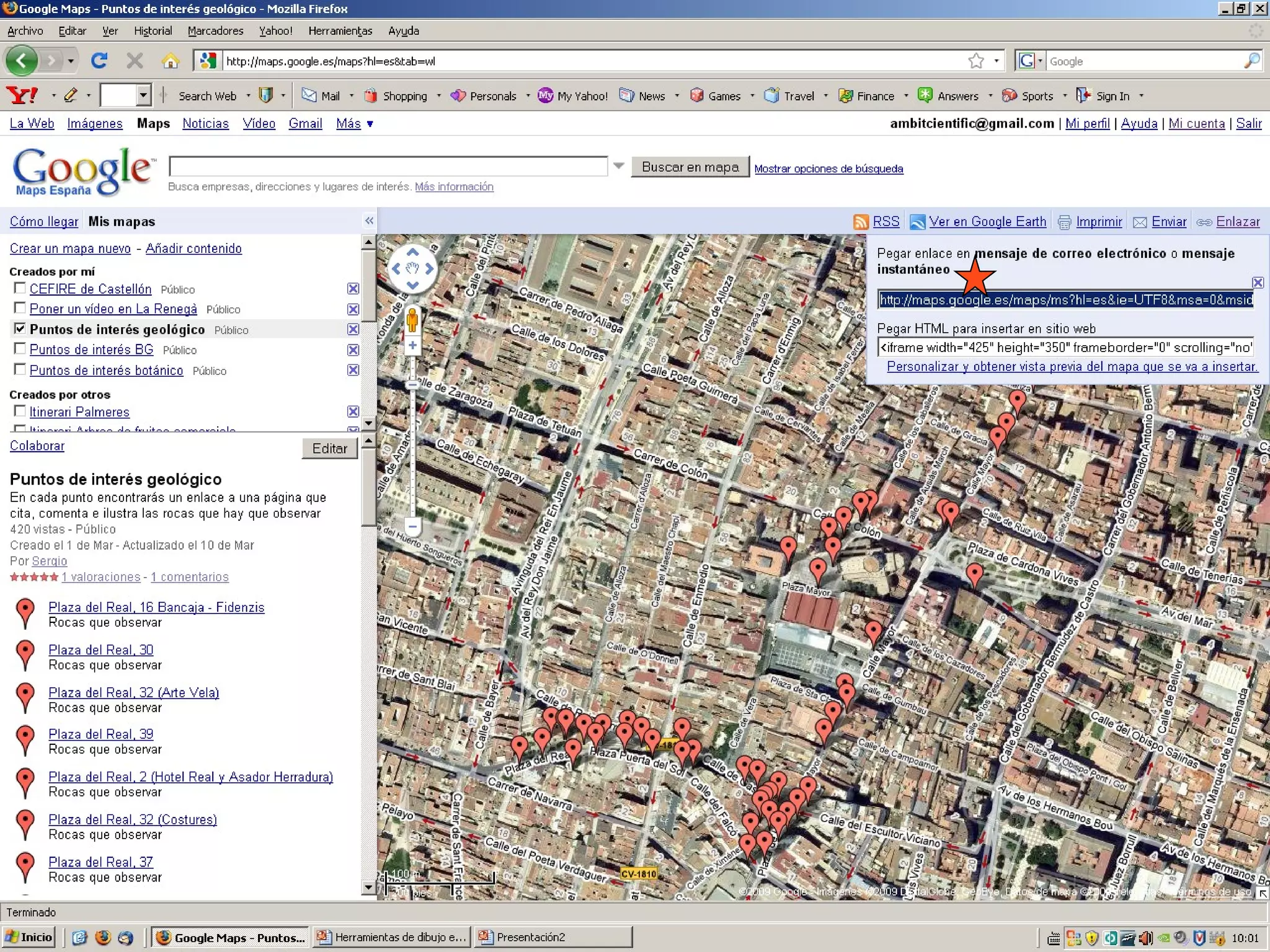
Task: Open the Ayuda menu
Action: click(403, 31)
